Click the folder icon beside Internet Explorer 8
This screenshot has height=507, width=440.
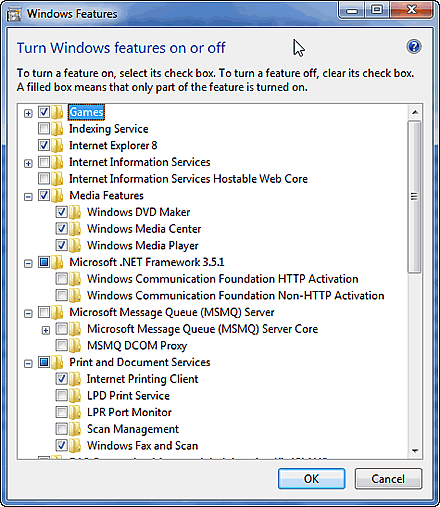[57, 145]
